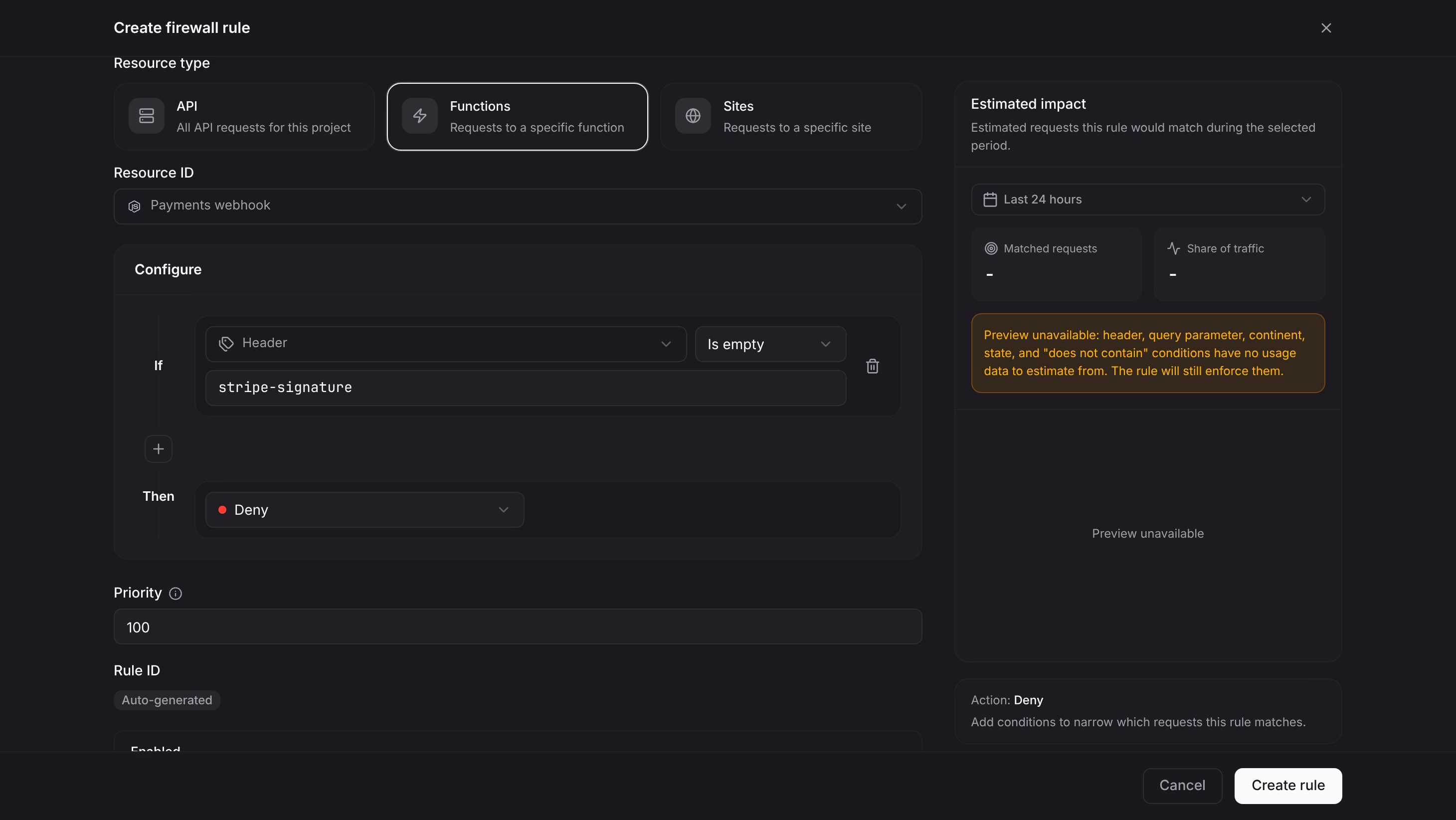Image resolution: width=1456 pixels, height=820 pixels.
Task: Click the stripe-signature header name field
Action: pyautogui.click(x=526, y=388)
